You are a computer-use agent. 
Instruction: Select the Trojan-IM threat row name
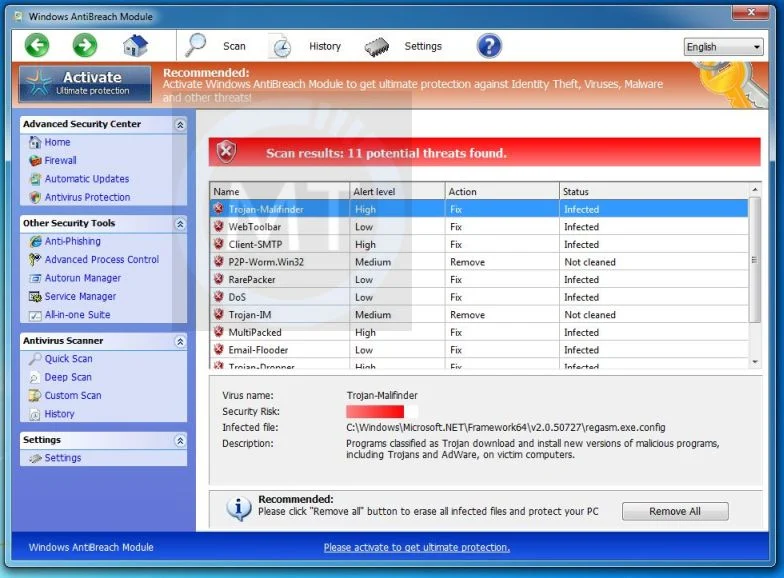click(250, 315)
